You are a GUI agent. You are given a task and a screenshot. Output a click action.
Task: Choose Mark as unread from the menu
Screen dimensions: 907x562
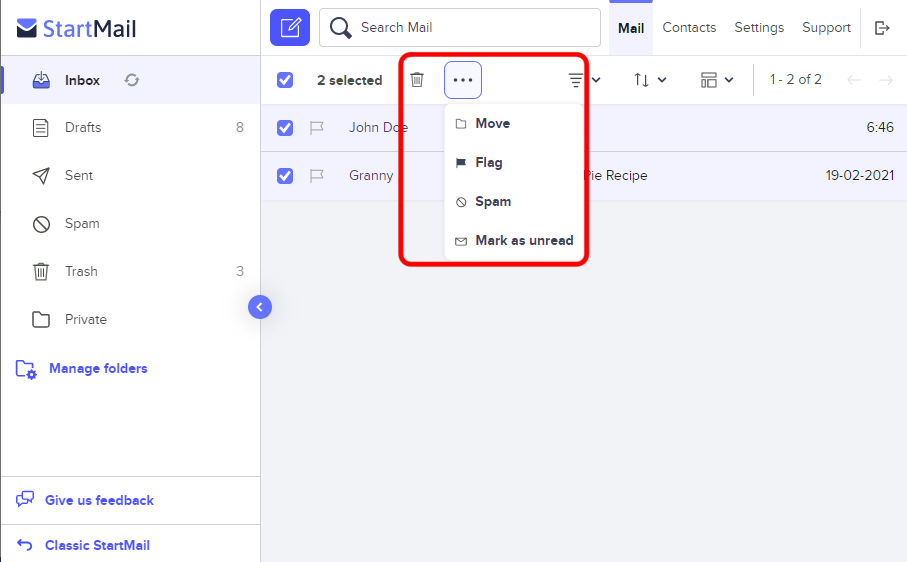[x=513, y=241]
